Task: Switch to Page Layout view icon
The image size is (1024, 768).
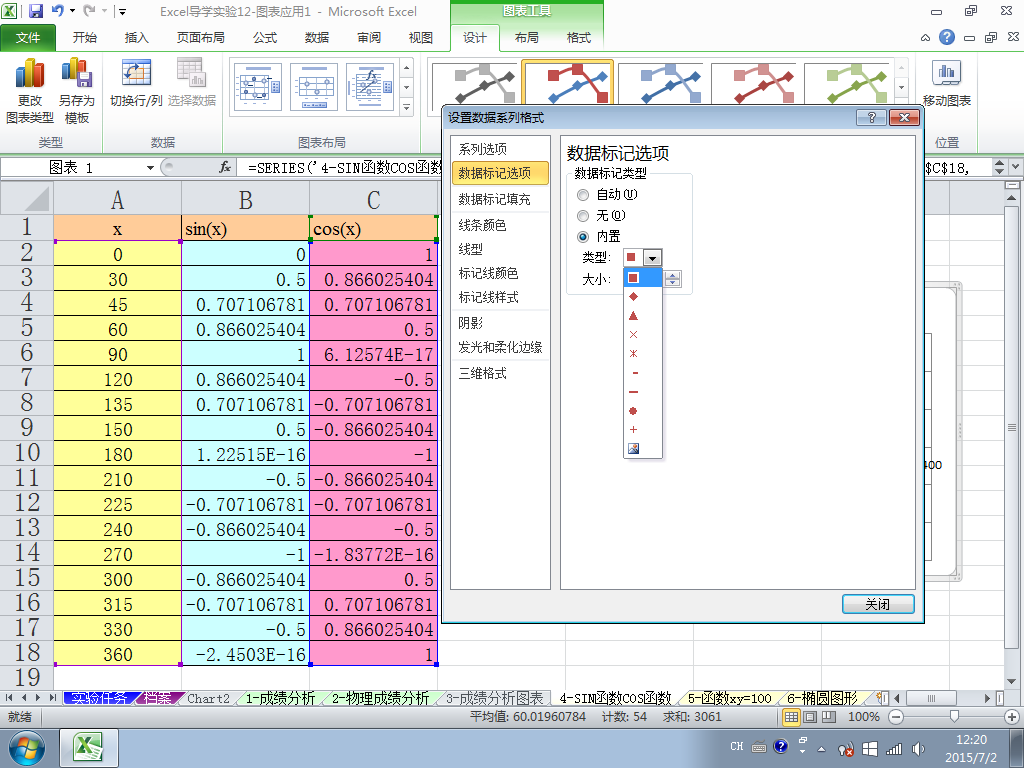Action: [810, 717]
